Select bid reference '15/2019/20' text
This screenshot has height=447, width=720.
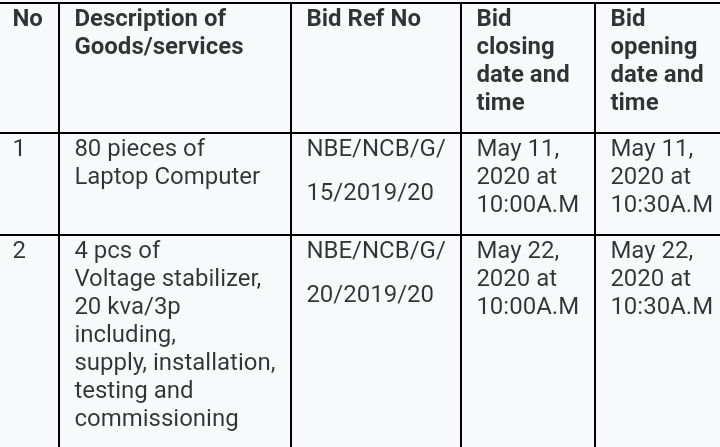tap(370, 192)
